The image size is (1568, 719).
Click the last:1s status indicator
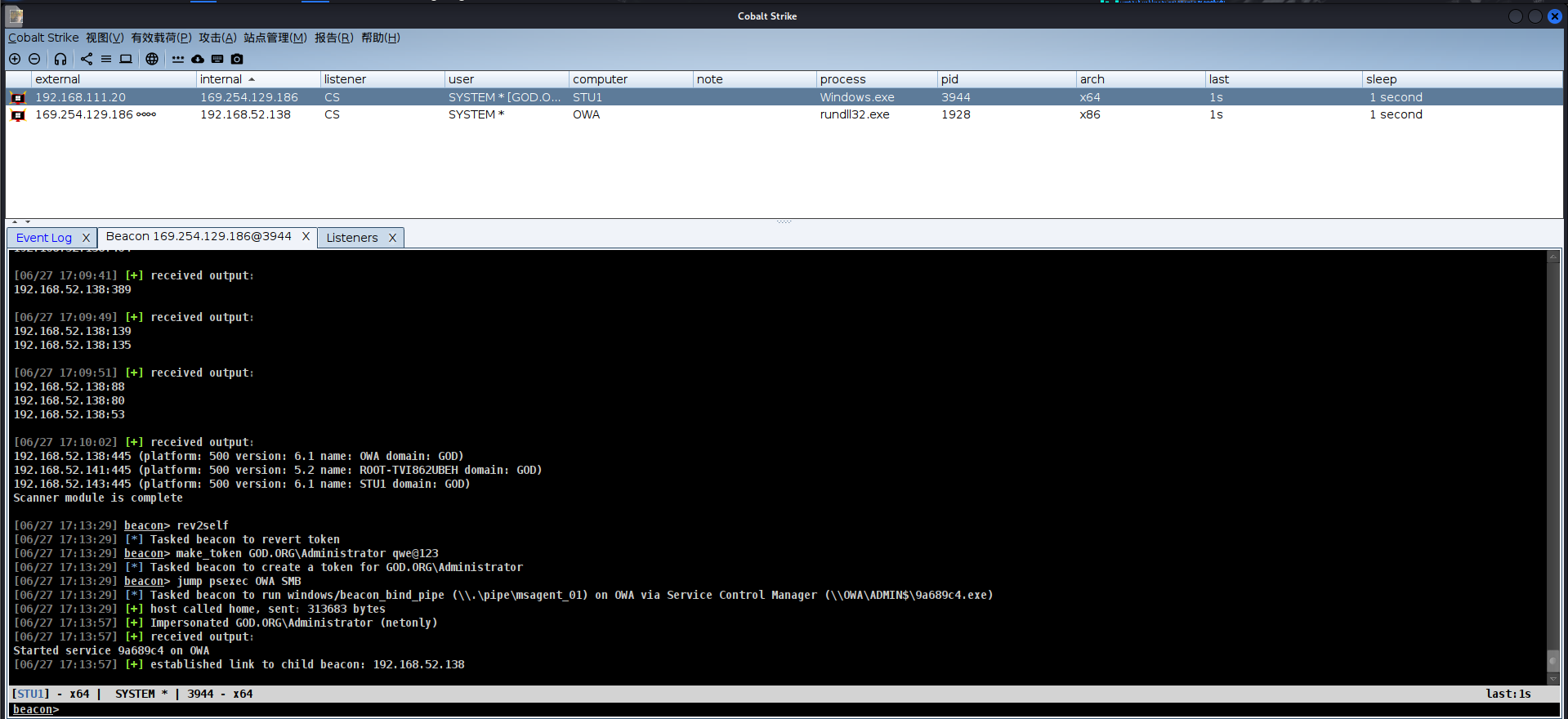[x=1508, y=694]
